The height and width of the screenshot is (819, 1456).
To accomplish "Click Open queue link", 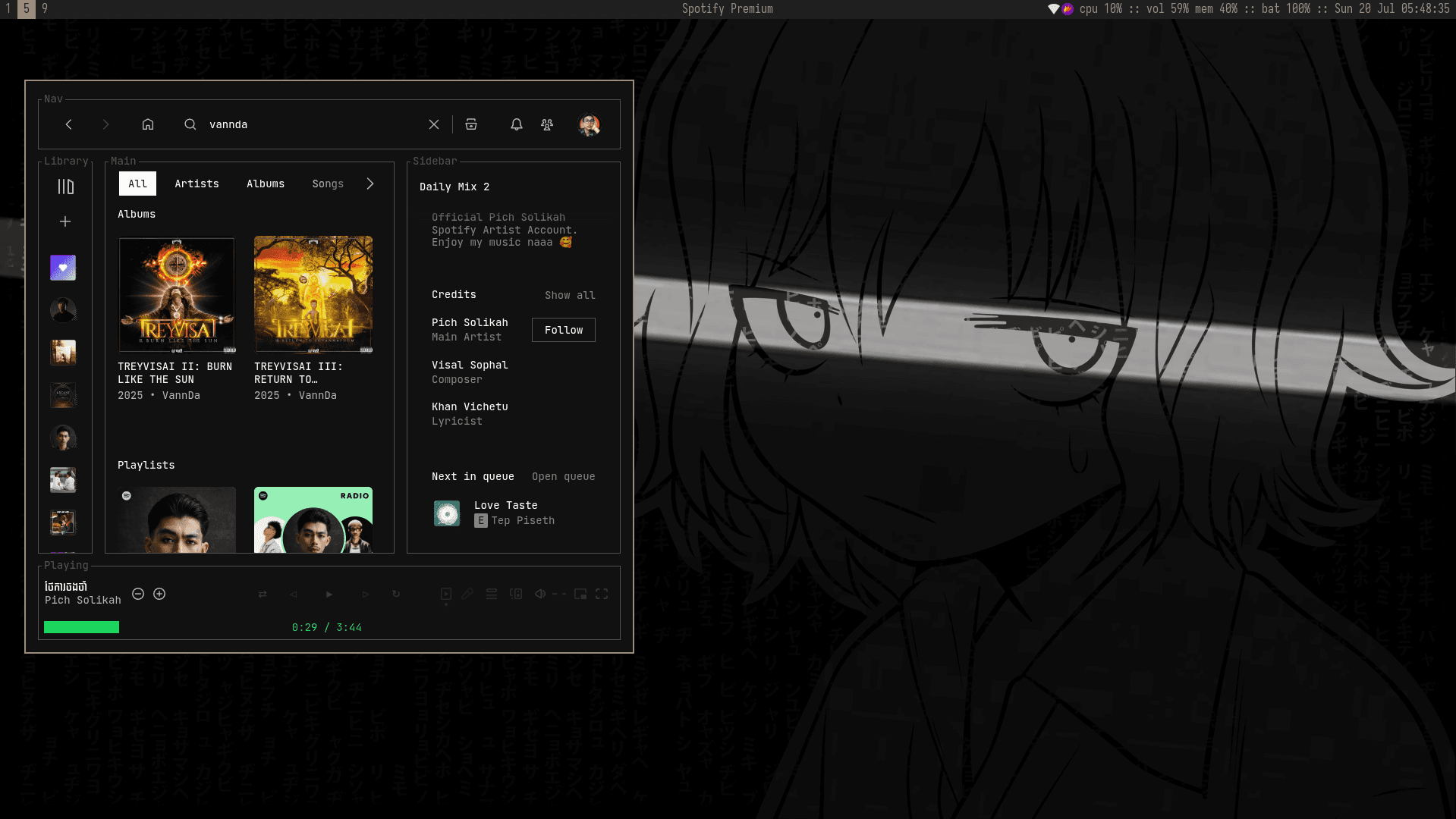I will click(x=563, y=476).
